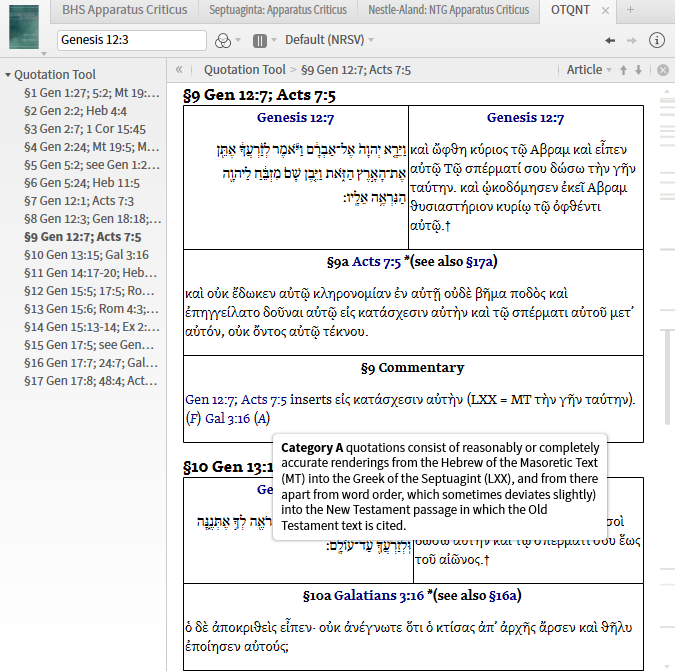Select §12 Gen 15:5; 17:5 entry
The width and height of the screenshot is (675, 671).
89,291
